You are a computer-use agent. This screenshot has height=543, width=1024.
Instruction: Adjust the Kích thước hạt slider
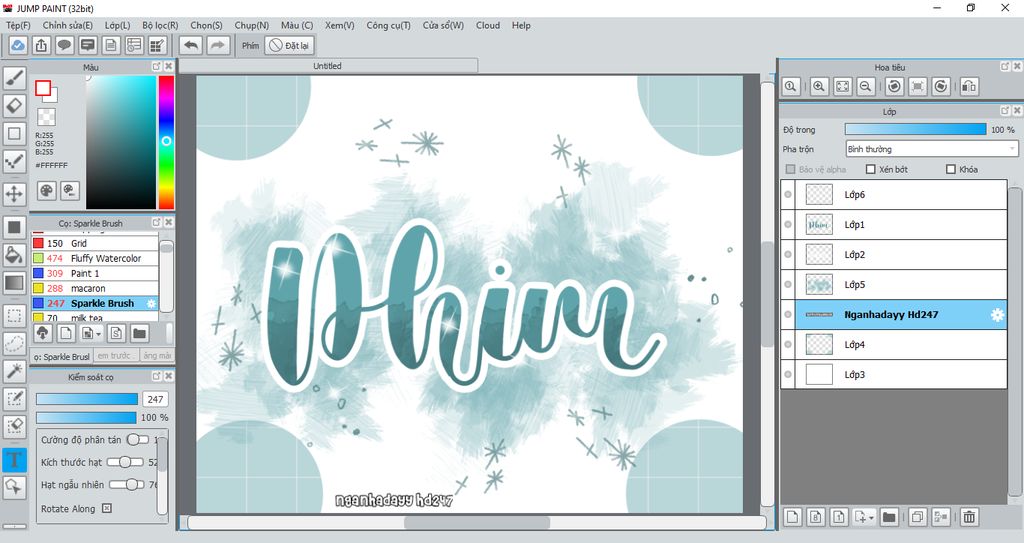[x=125, y=462]
